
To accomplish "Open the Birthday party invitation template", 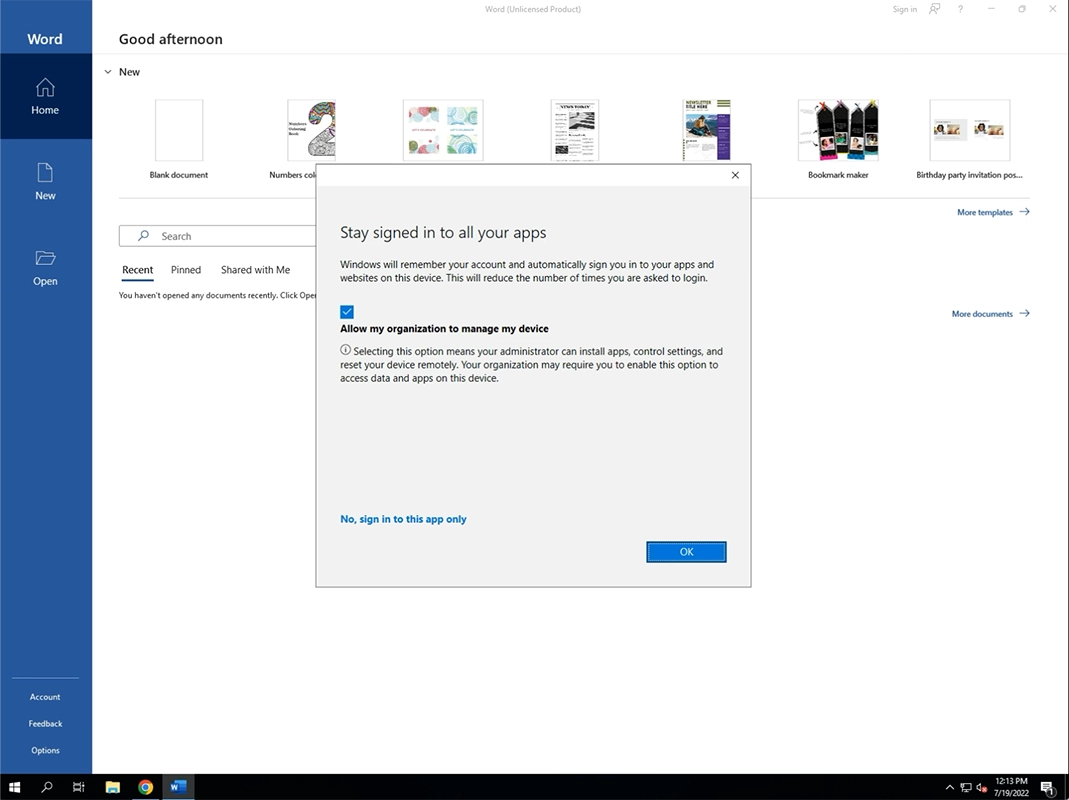I will click(969, 139).
